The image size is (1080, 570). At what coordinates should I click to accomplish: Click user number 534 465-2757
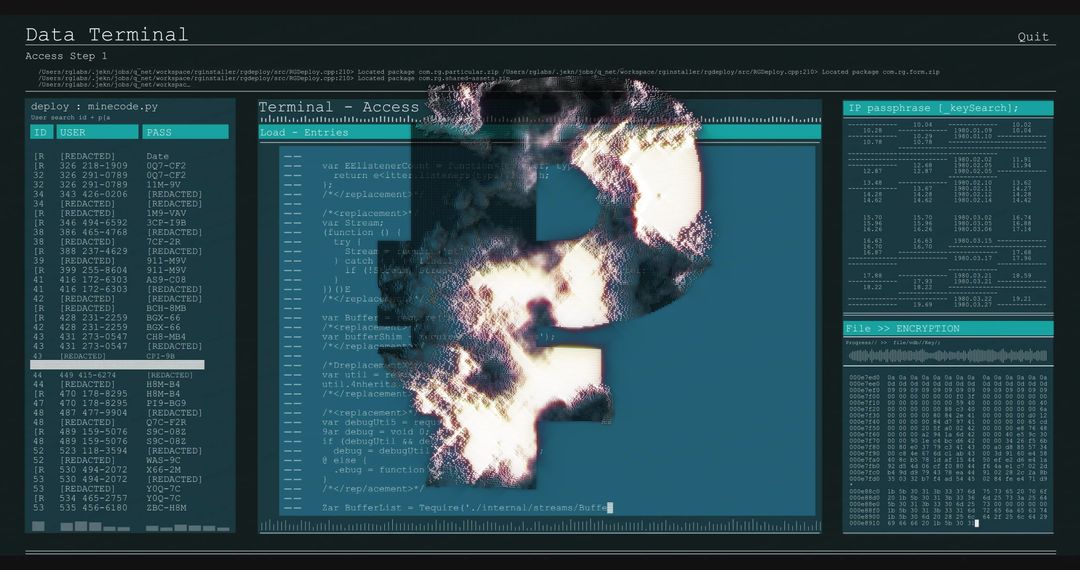(93, 498)
